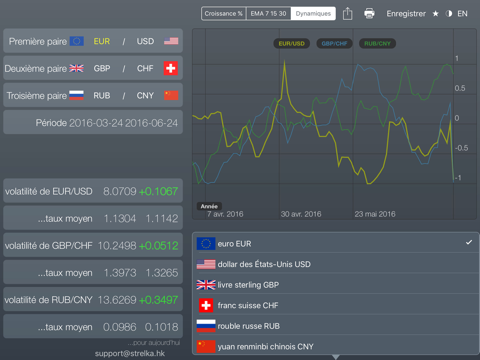Screen dimensions: 480x360
Task: Select the Dynamiques tab
Action: point(313,14)
